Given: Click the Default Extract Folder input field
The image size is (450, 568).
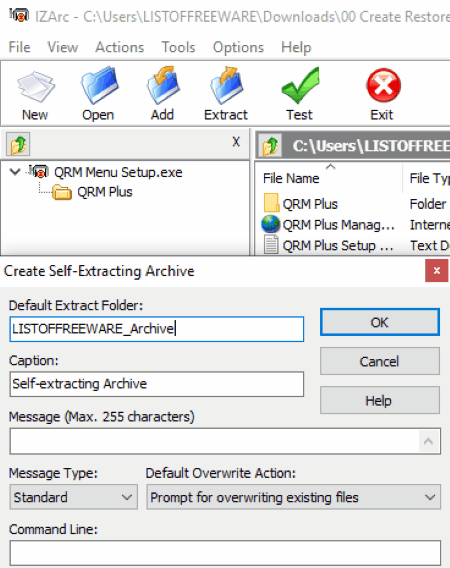Looking at the screenshot, I should (x=157, y=329).
